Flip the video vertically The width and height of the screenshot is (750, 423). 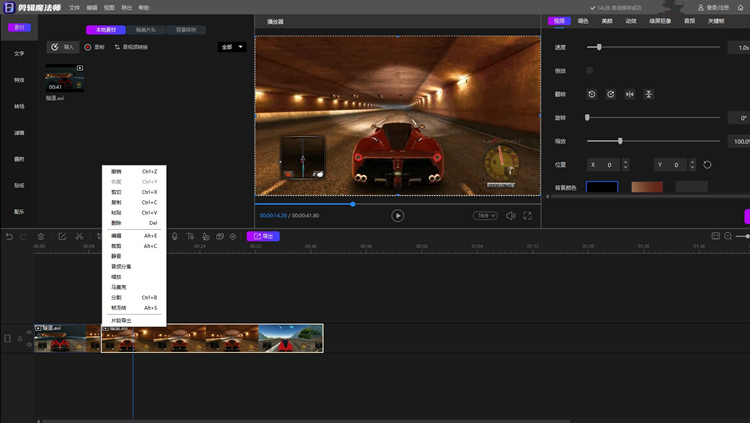pos(649,94)
